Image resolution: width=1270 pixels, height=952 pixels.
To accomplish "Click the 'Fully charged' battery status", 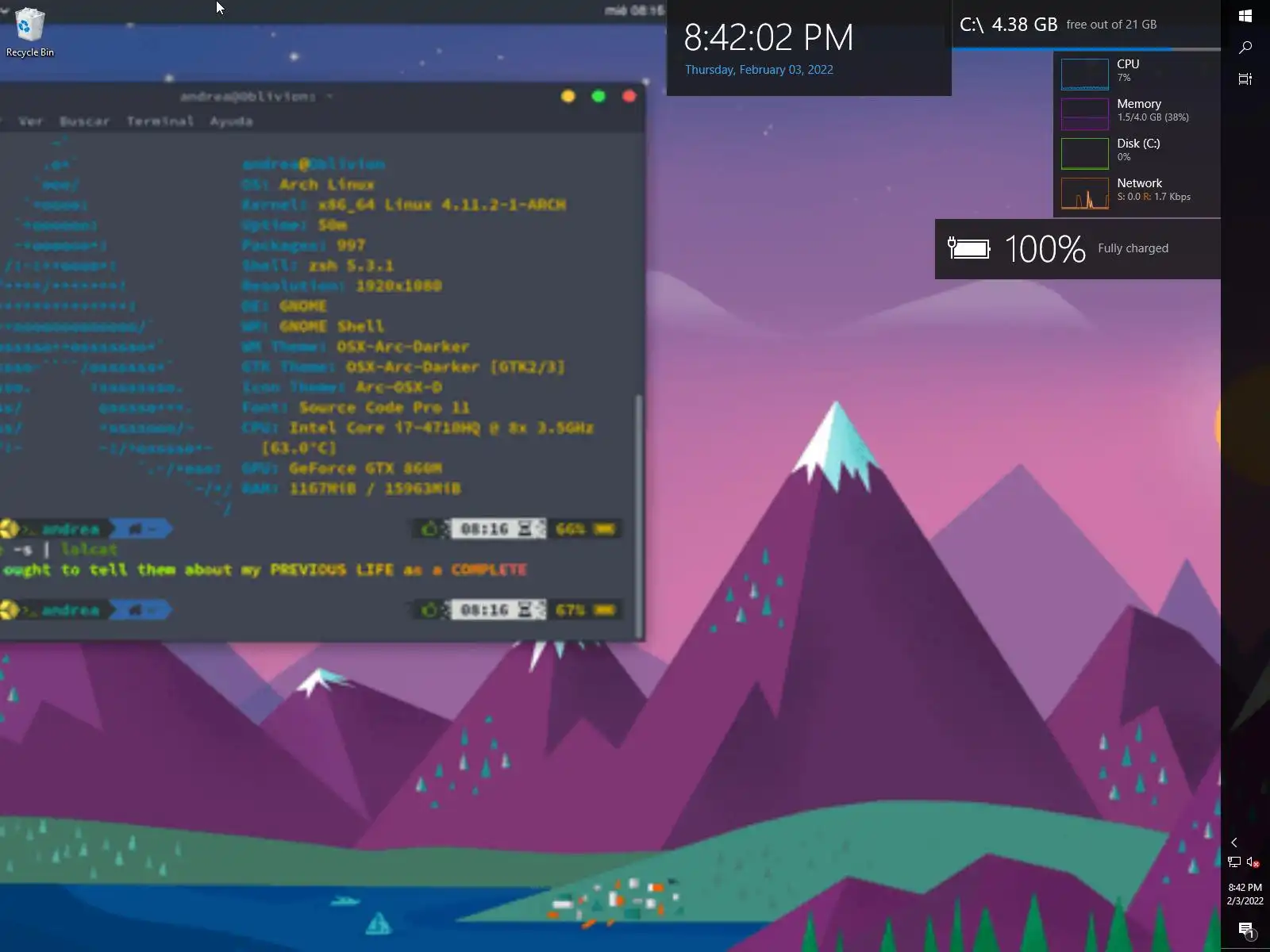I will tap(1133, 248).
